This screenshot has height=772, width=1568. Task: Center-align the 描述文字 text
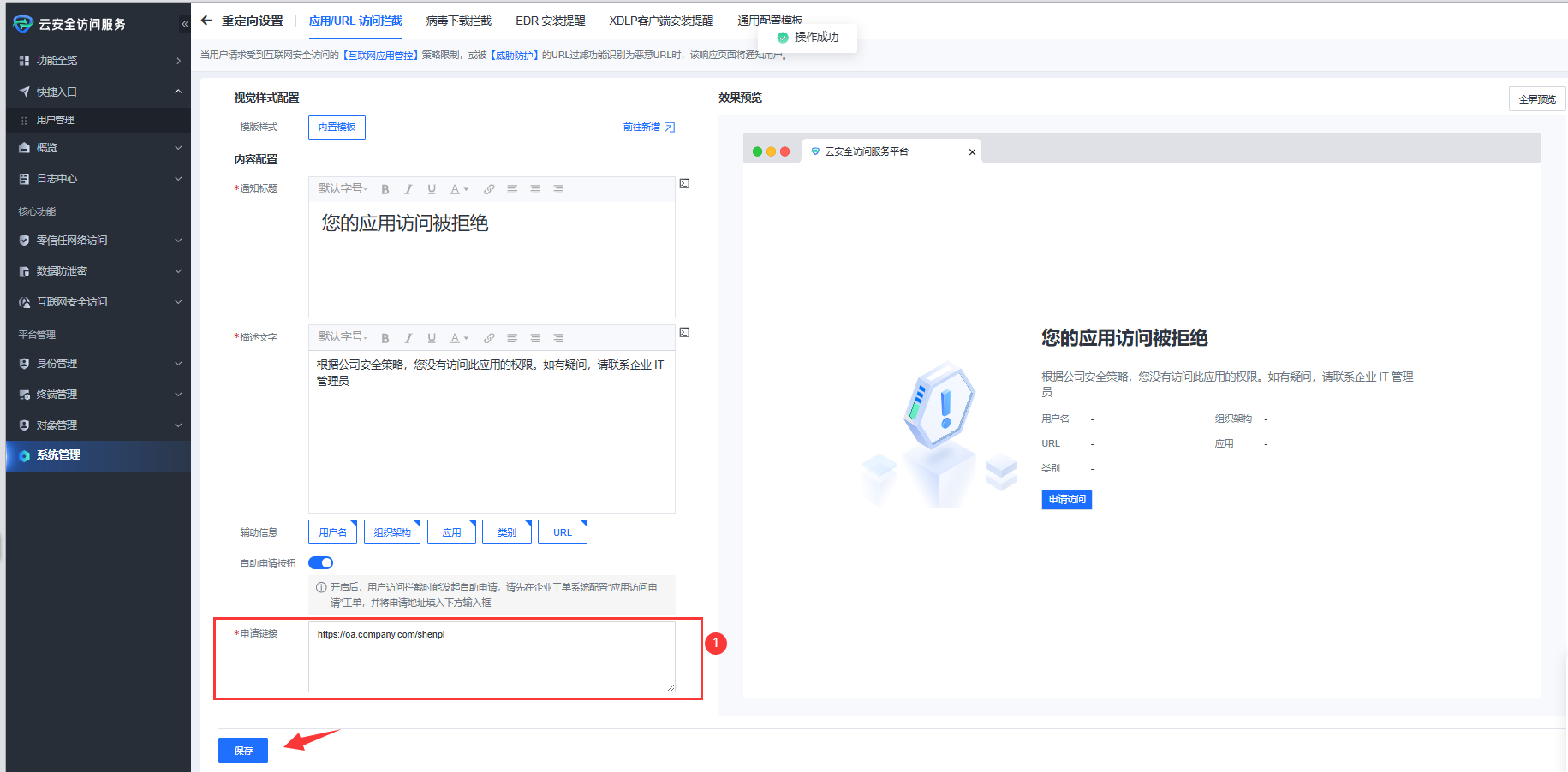pyautogui.click(x=535, y=338)
